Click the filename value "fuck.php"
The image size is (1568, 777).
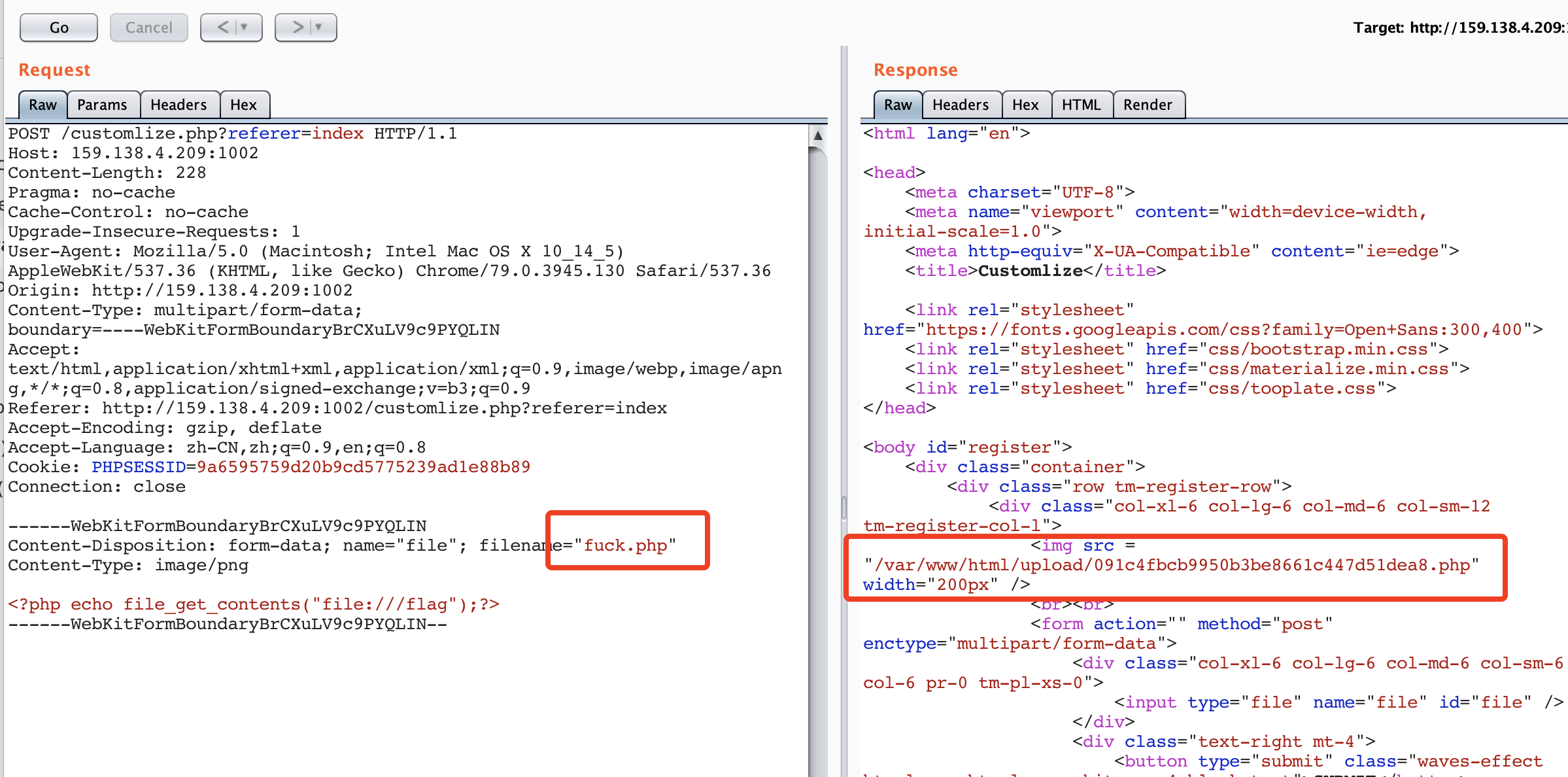[625, 545]
